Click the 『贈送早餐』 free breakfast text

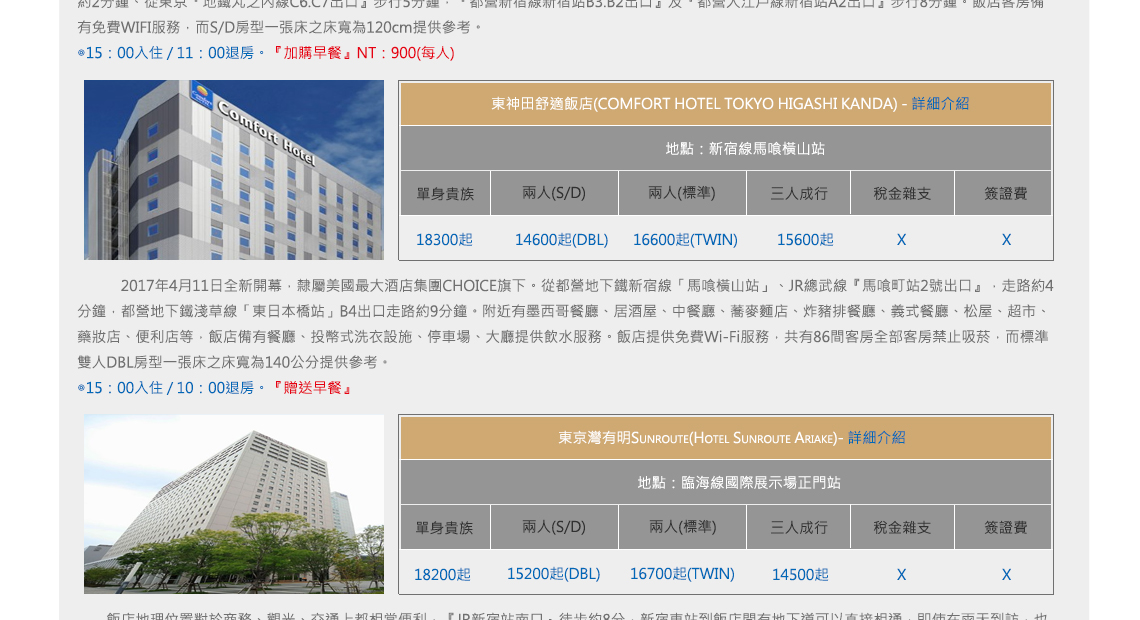point(312,388)
